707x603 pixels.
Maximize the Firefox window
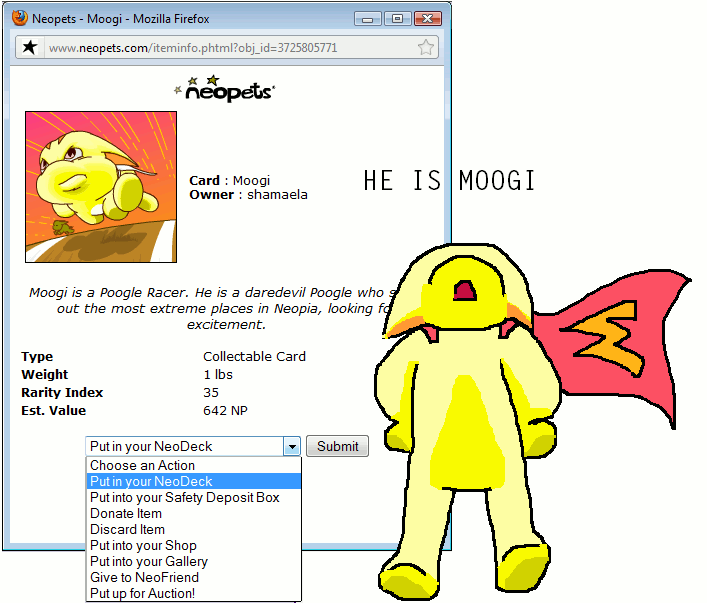tap(397, 19)
